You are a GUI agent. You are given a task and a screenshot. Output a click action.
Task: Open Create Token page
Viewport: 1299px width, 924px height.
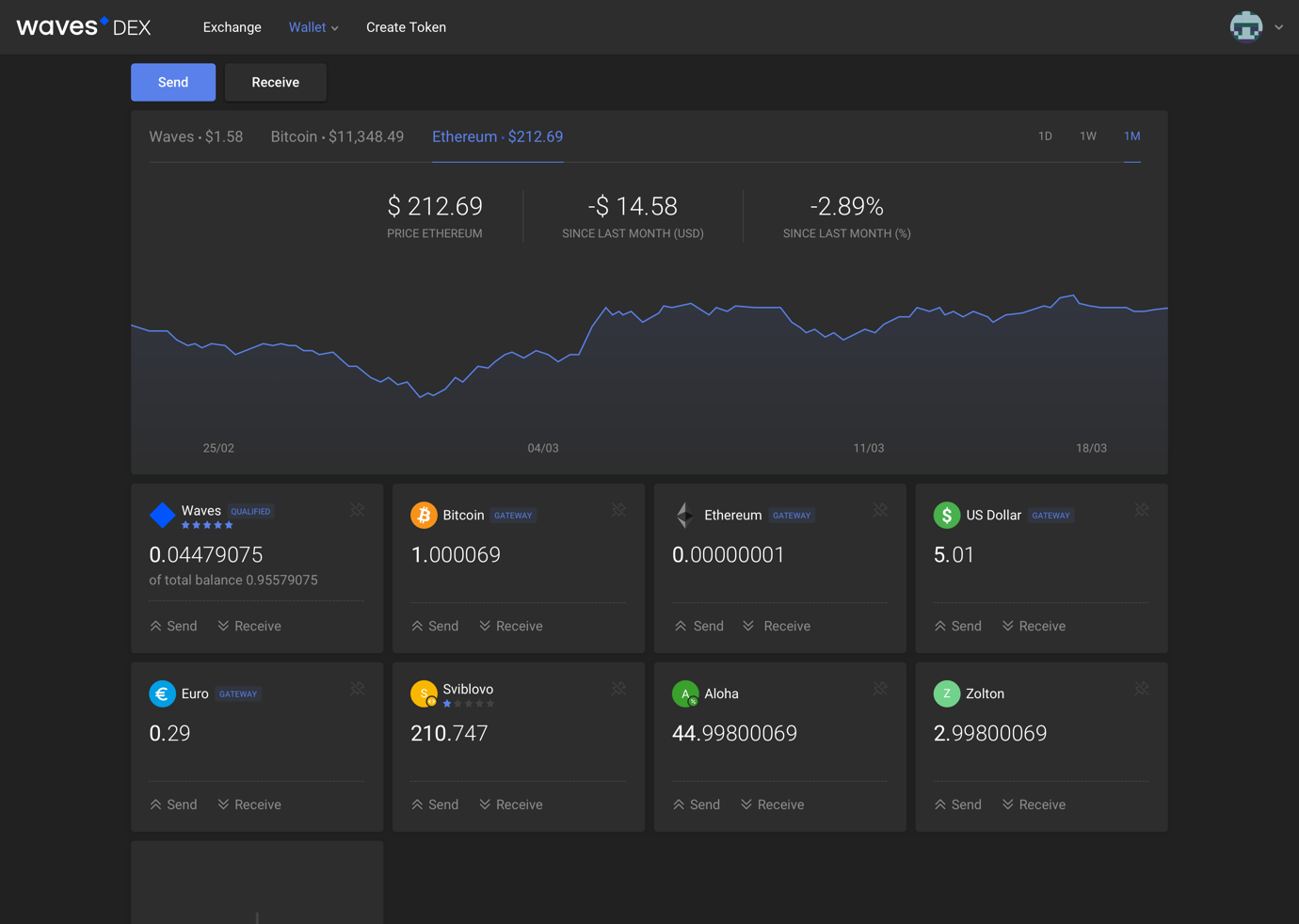pos(406,27)
